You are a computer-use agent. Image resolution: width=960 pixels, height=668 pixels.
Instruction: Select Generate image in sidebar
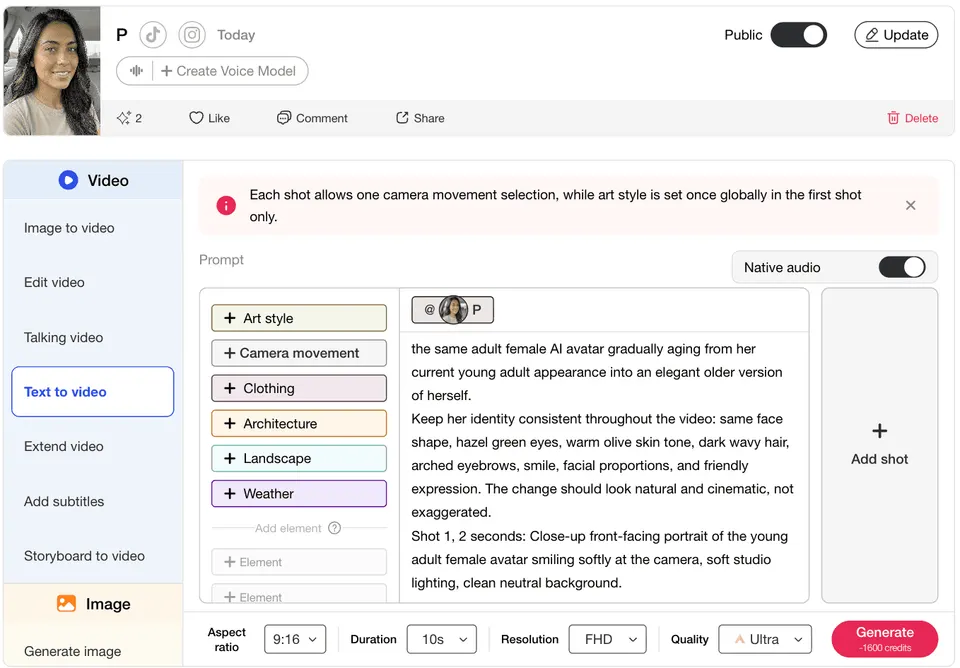coord(73,651)
